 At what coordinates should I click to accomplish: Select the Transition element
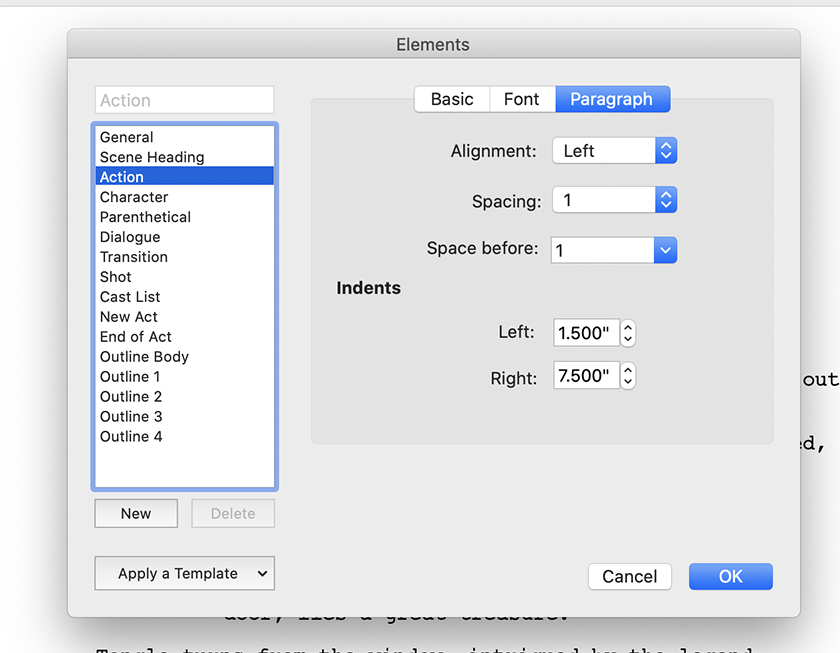pos(134,257)
